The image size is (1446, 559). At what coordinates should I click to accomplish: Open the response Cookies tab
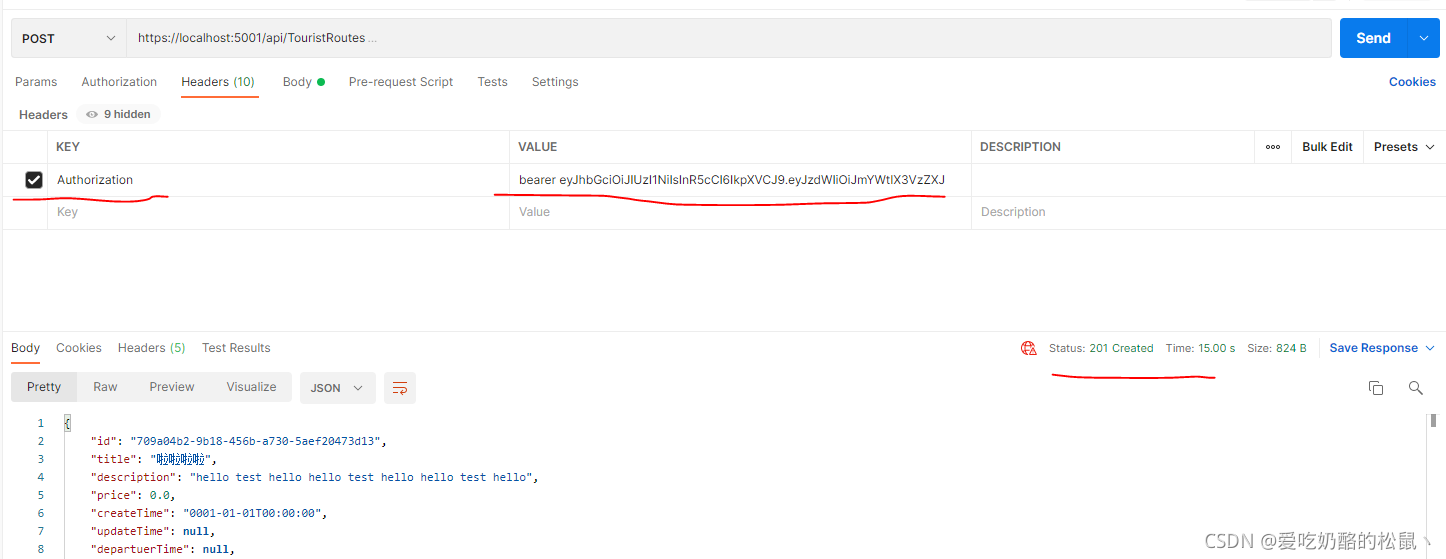pos(79,348)
